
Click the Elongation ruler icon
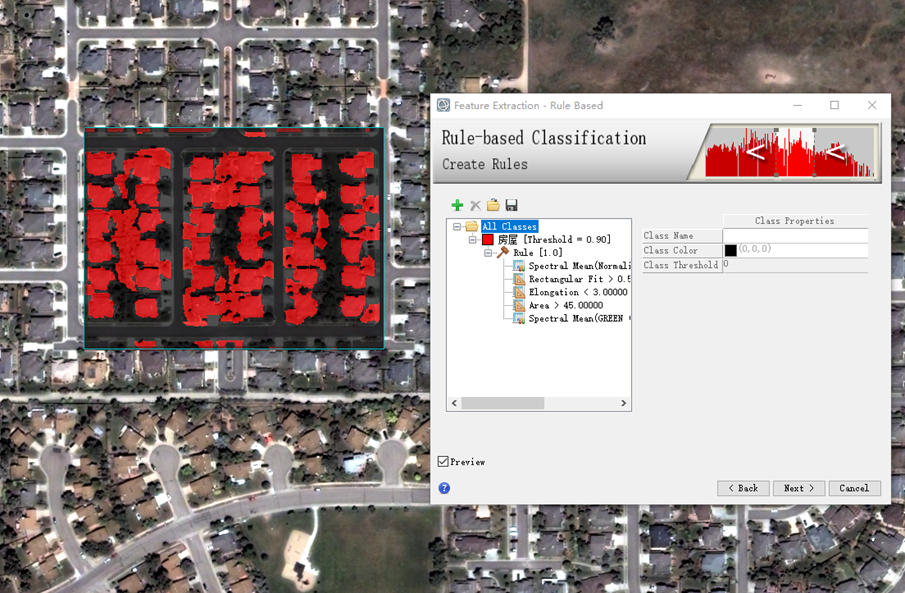(x=519, y=292)
